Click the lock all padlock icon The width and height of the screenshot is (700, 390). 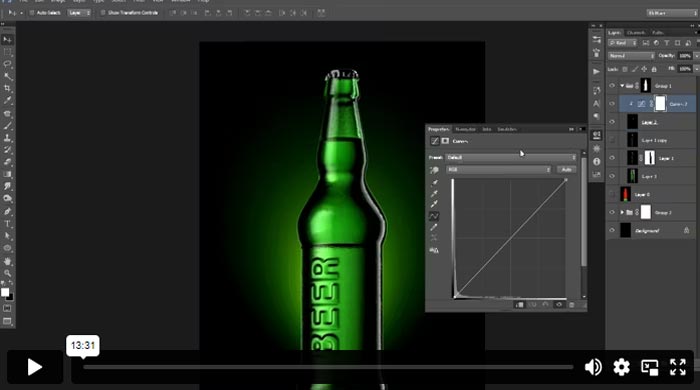pos(654,69)
